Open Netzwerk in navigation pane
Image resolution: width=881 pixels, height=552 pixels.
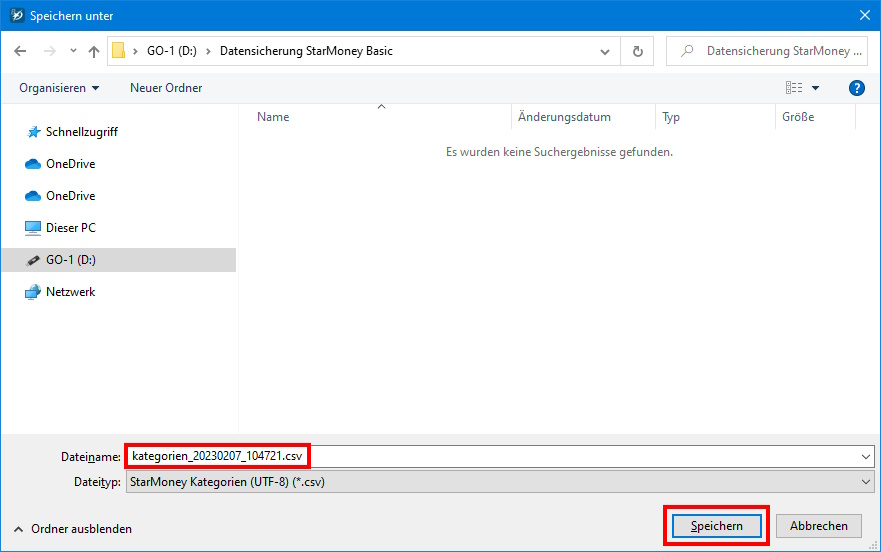[70, 292]
